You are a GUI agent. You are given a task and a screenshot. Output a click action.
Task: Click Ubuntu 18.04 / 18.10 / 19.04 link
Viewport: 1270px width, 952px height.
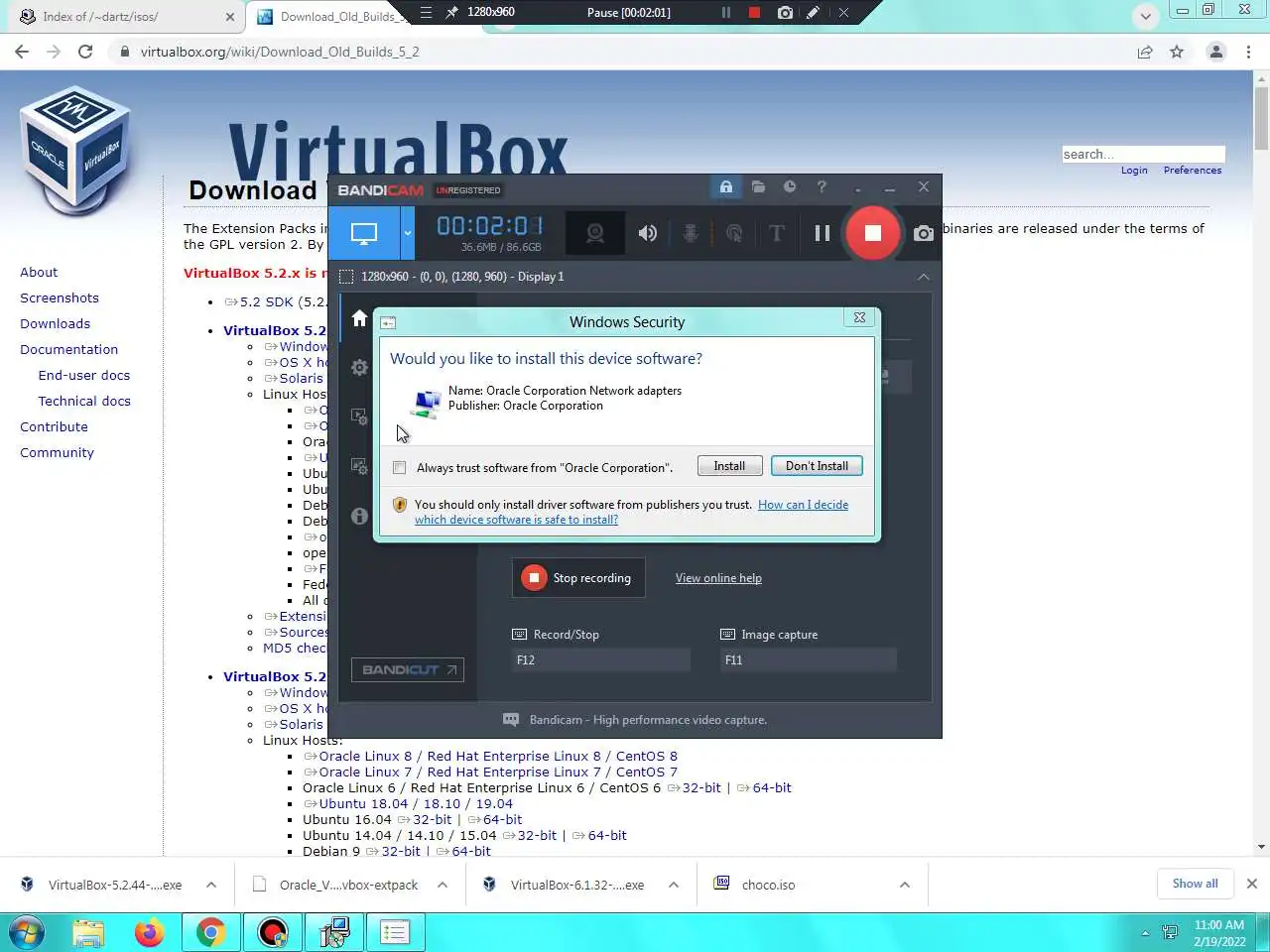pos(416,803)
